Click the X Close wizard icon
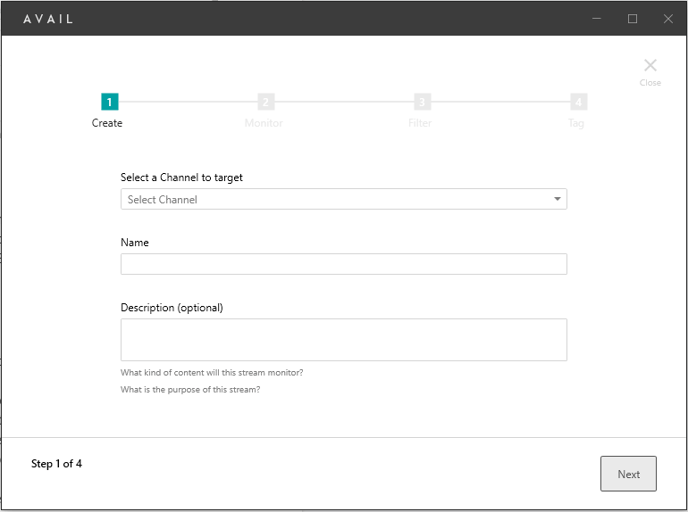The height and width of the screenshot is (512, 688). pos(650,65)
